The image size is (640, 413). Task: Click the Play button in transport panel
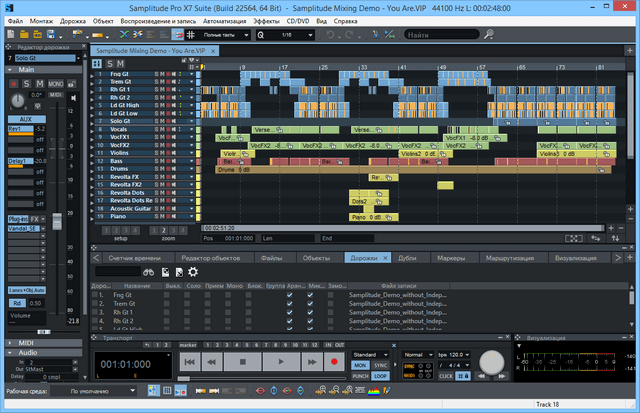point(282,361)
